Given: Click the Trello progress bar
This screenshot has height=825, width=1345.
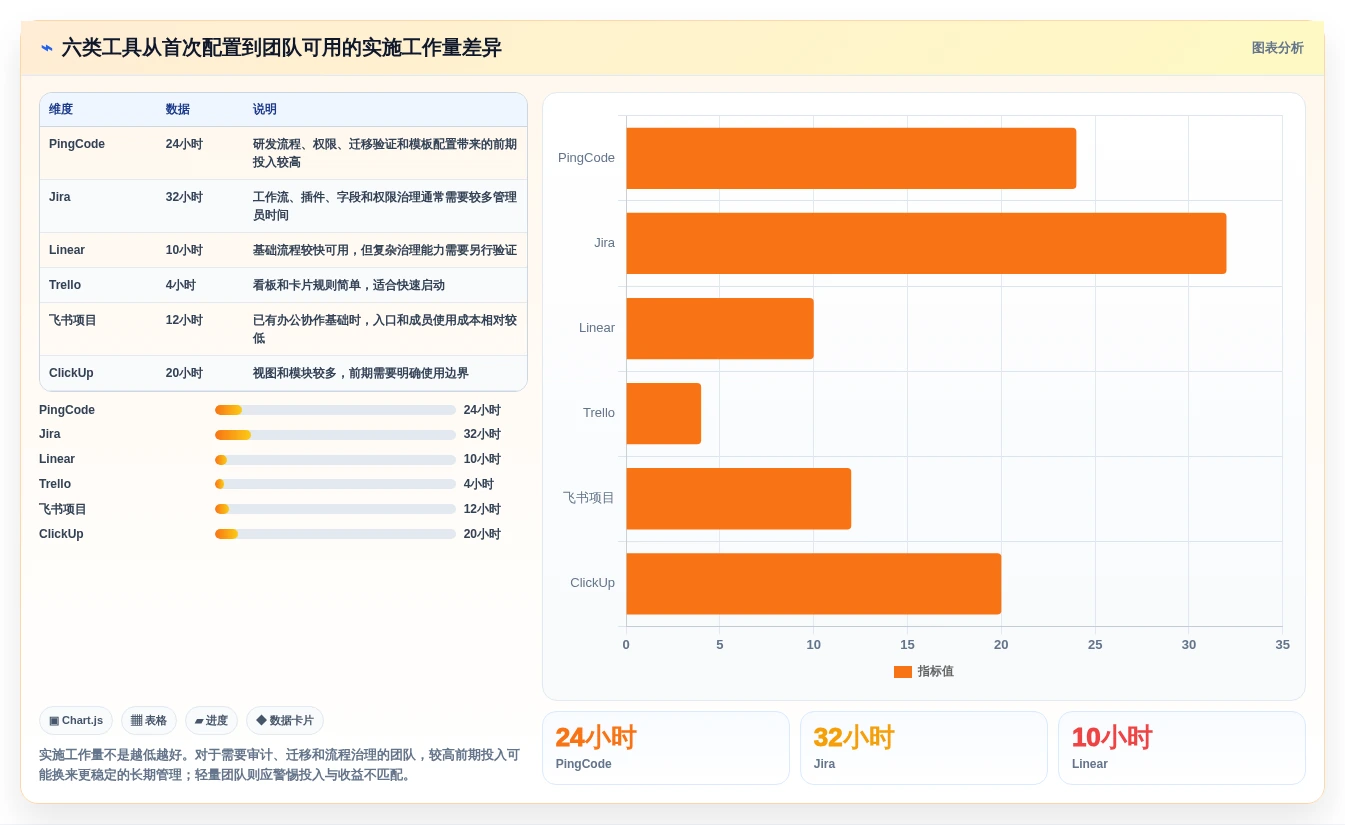Looking at the screenshot, I should tap(335, 484).
